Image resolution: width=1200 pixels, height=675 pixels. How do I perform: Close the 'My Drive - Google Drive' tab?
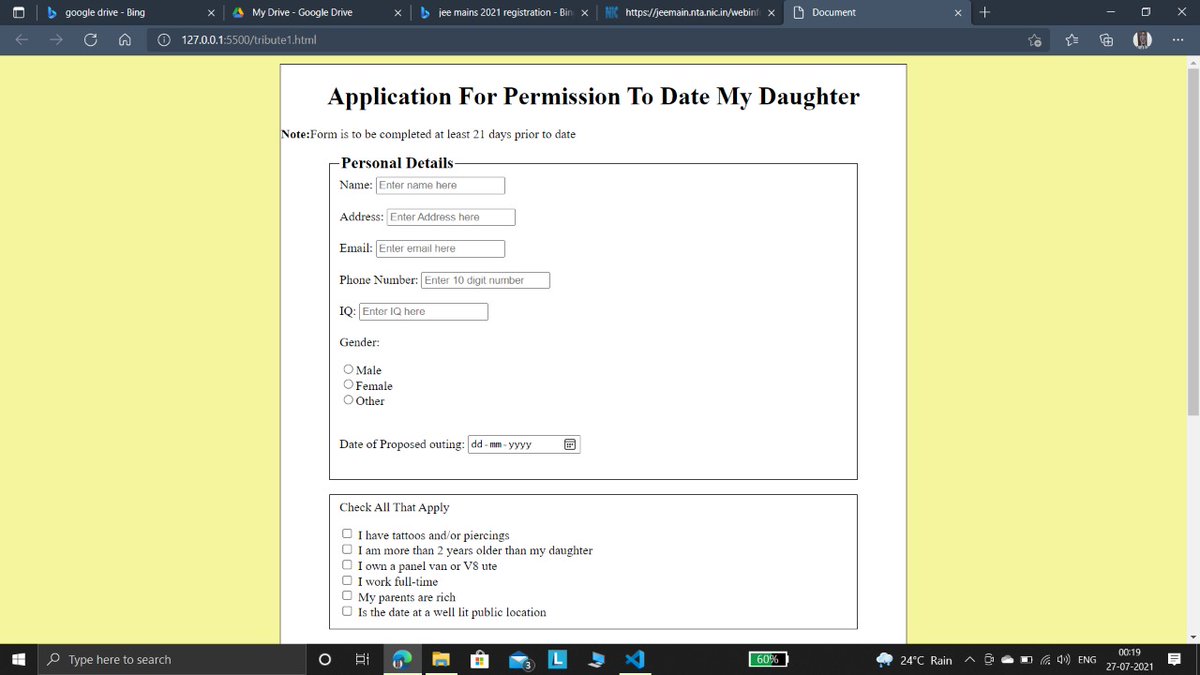point(398,12)
